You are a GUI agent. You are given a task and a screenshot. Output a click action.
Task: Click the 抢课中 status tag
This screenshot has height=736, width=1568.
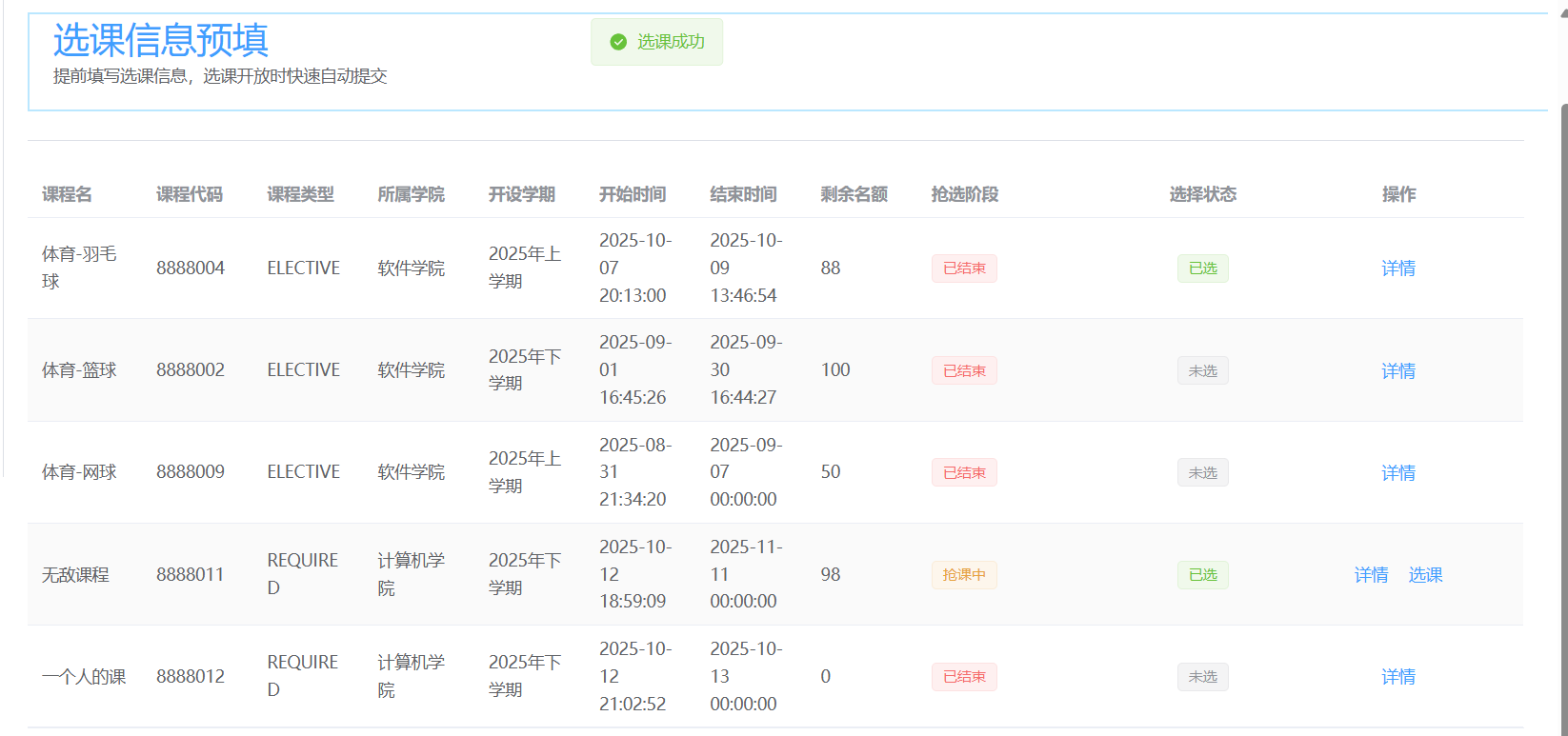964,575
